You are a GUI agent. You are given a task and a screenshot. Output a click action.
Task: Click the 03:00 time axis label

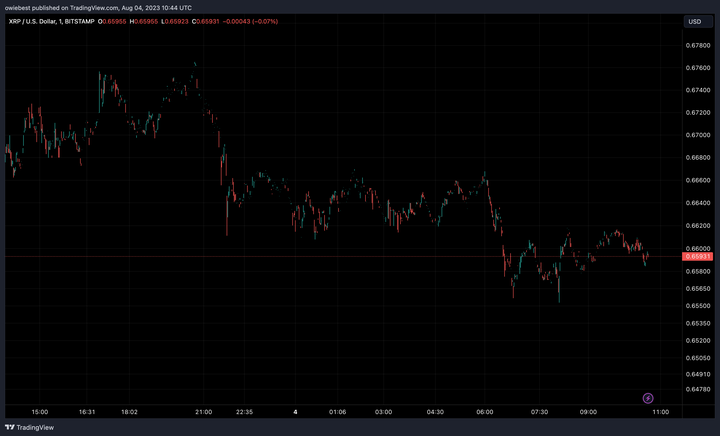[383, 412]
